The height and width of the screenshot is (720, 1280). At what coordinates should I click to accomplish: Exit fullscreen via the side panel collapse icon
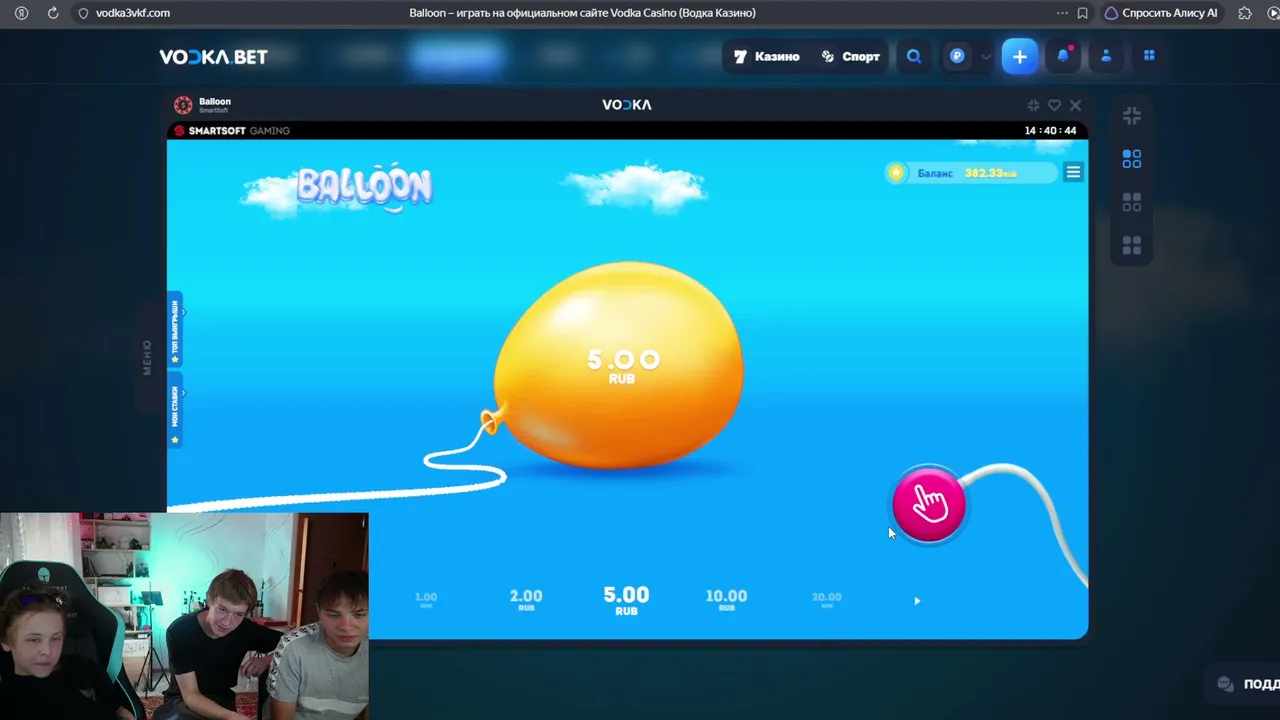(x=1132, y=116)
